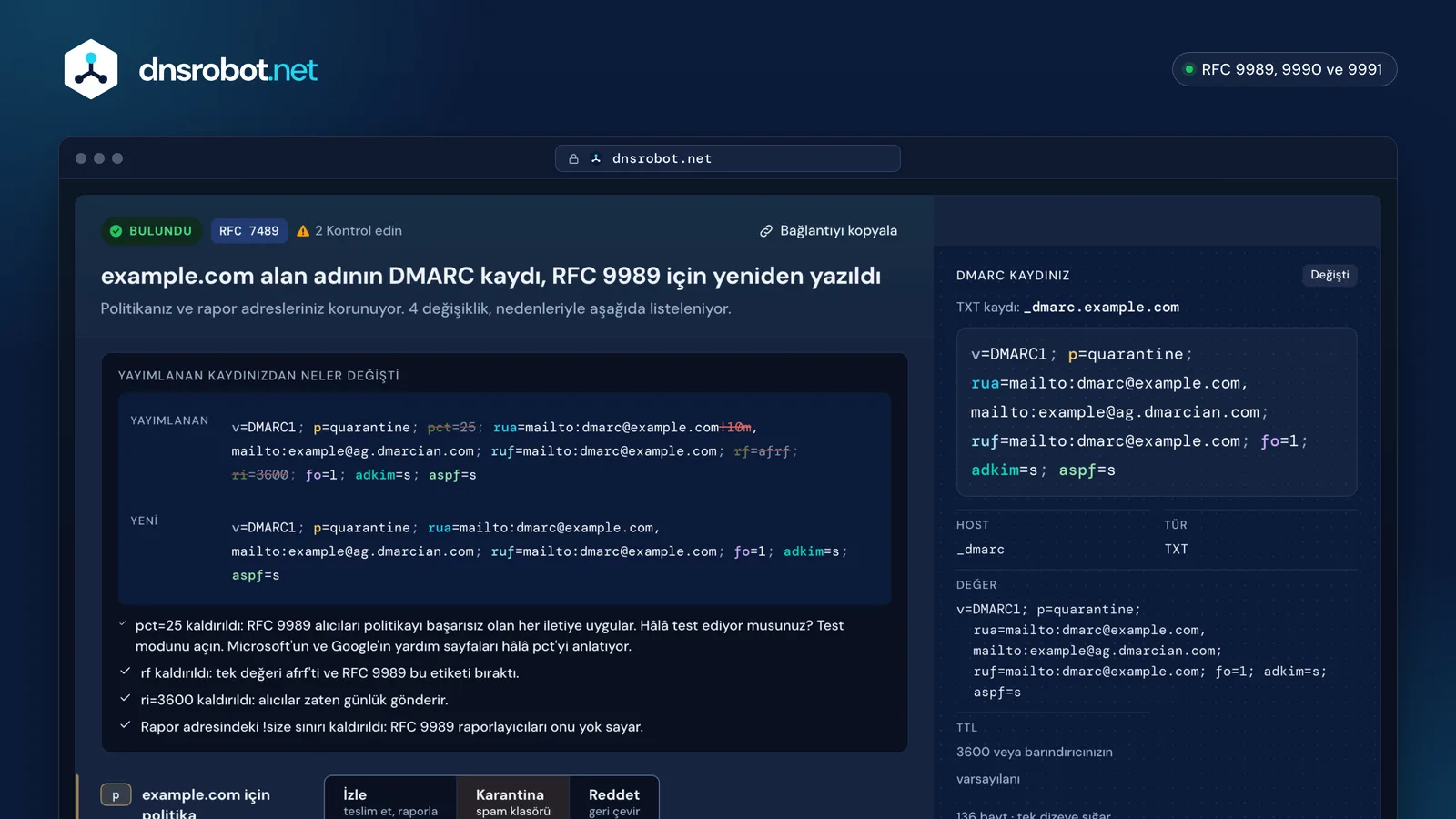Click the '_dmarc' value under HOST
Viewport: 1456px width, 819px height.
tap(980, 550)
